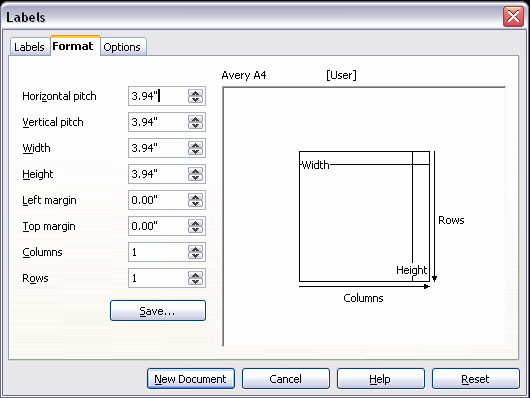Create labels with New Document button
Image resolution: width=530 pixels, height=398 pixels.
[191, 379]
